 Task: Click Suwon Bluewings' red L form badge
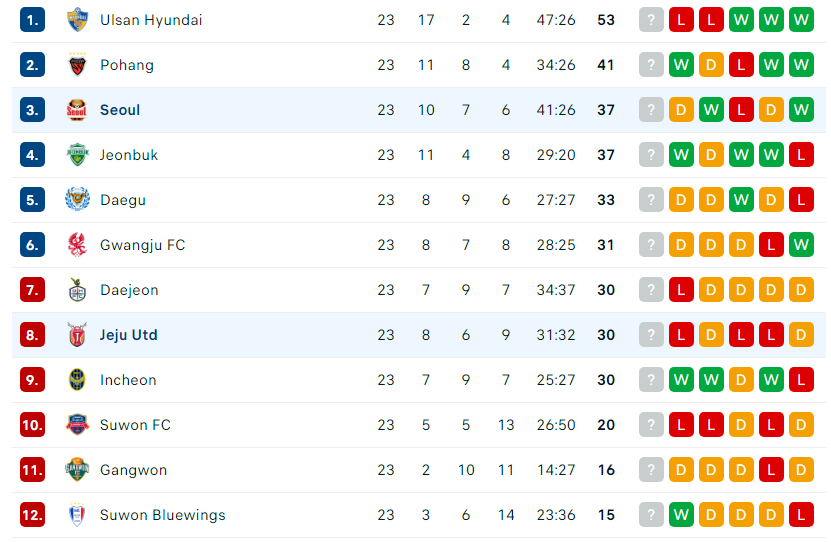click(801, 515)
